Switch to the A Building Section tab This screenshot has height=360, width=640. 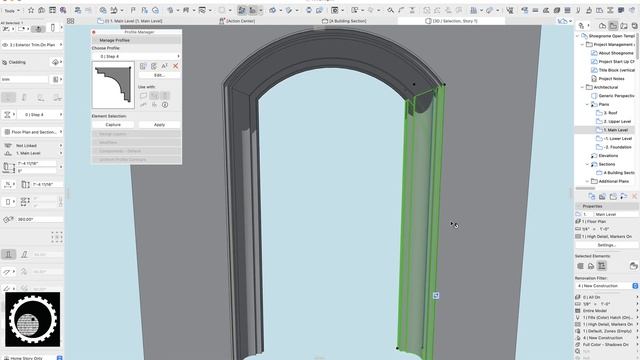(344, 21)
